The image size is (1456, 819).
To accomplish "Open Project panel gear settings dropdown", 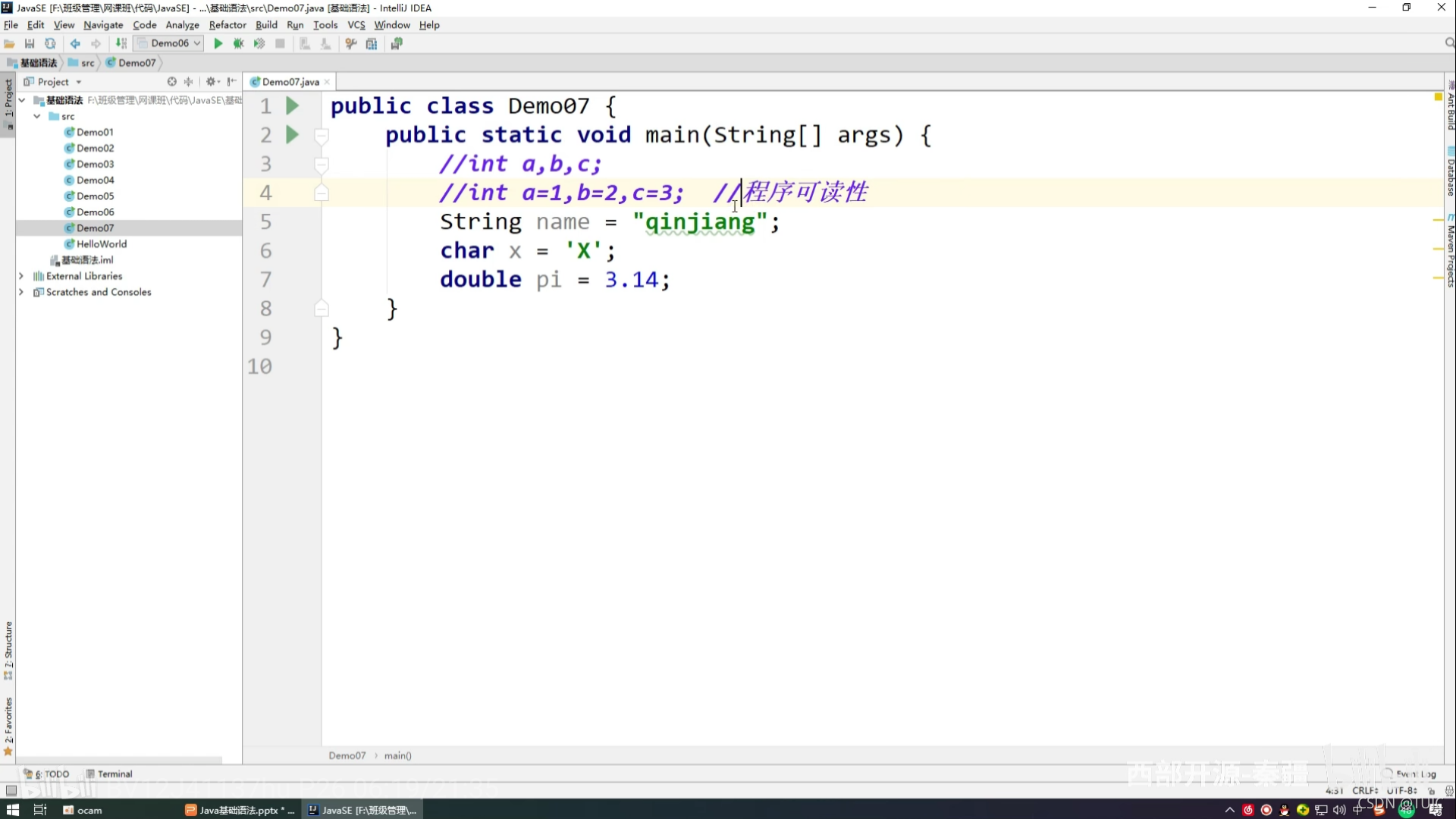I will [213, 82].
